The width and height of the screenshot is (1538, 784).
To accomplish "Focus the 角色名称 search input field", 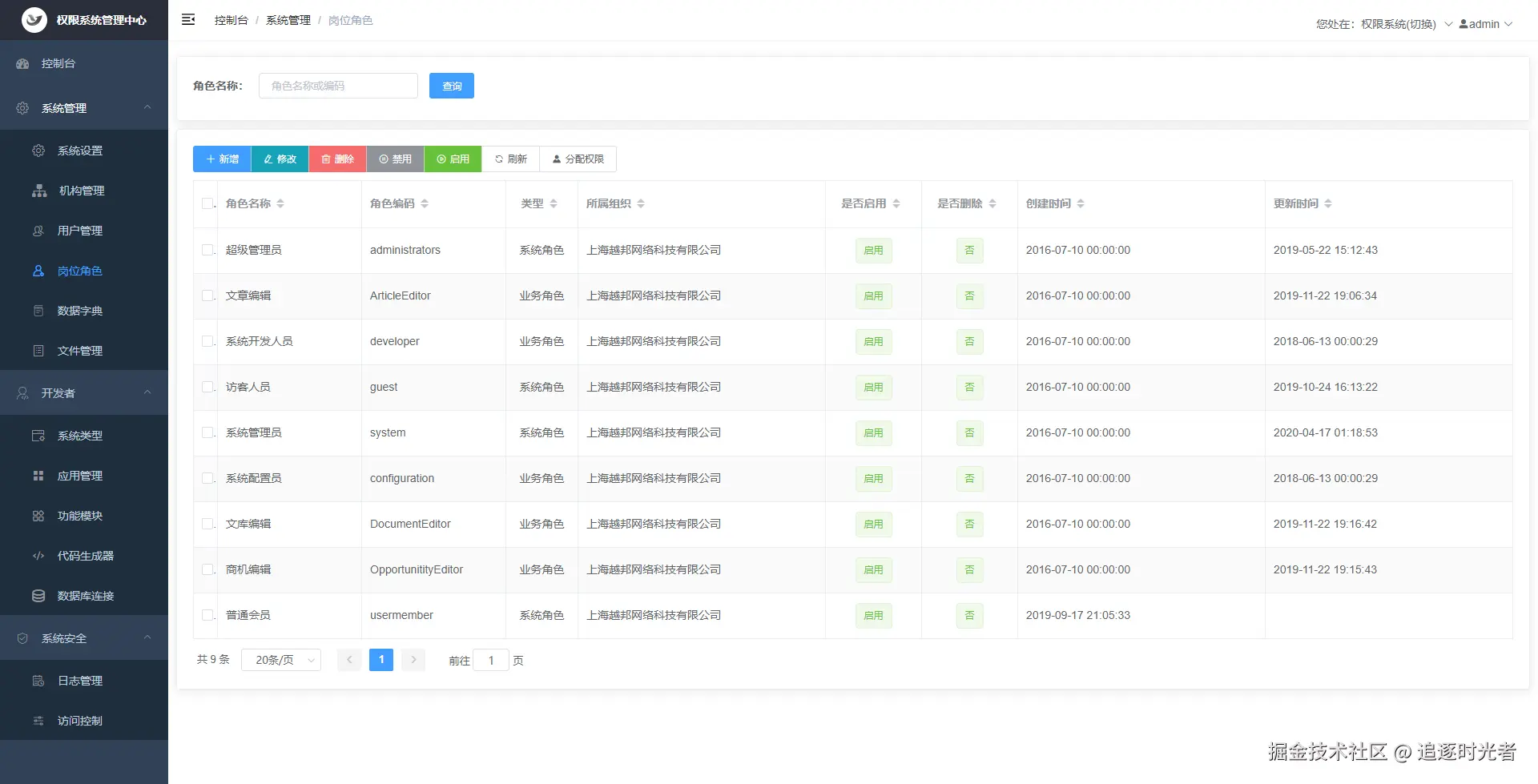I will [x=338, y=86].
